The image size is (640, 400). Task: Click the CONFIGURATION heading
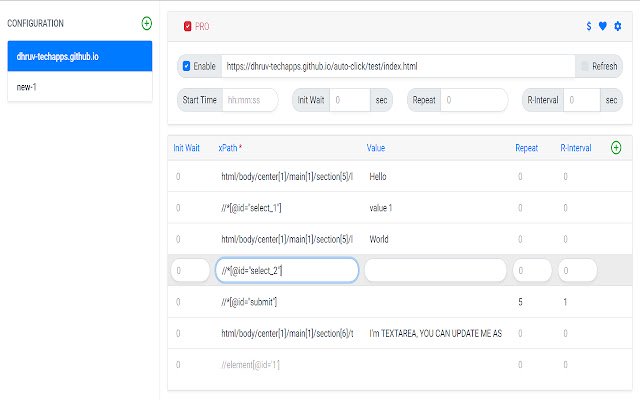pyautogui.click(x=36, y=23)
